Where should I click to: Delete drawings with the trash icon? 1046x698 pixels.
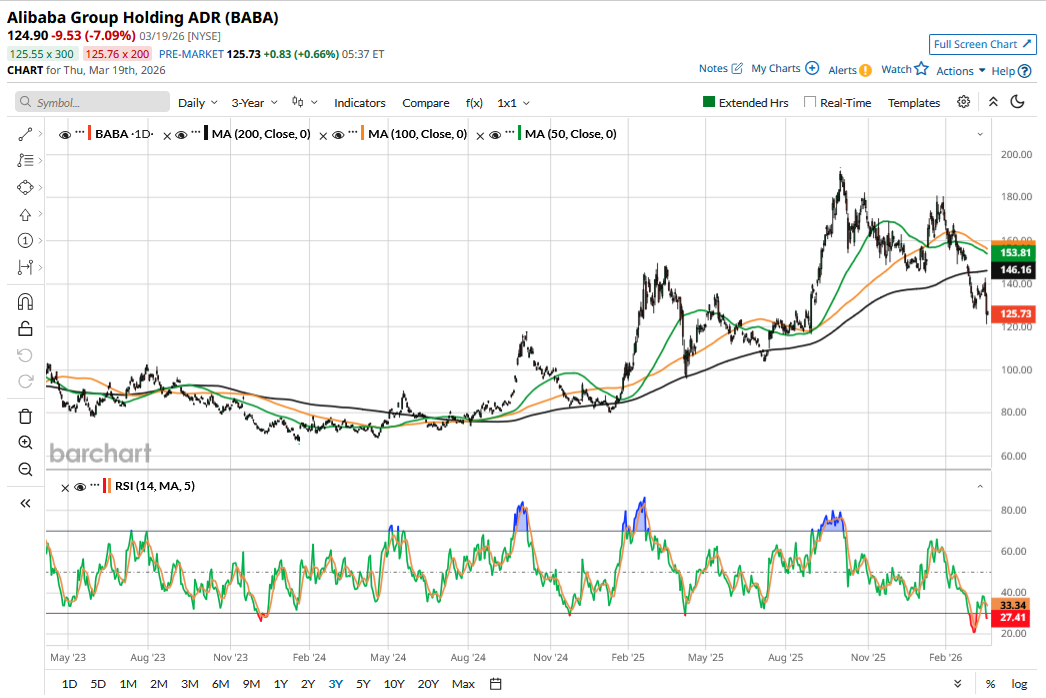point(26,416)
